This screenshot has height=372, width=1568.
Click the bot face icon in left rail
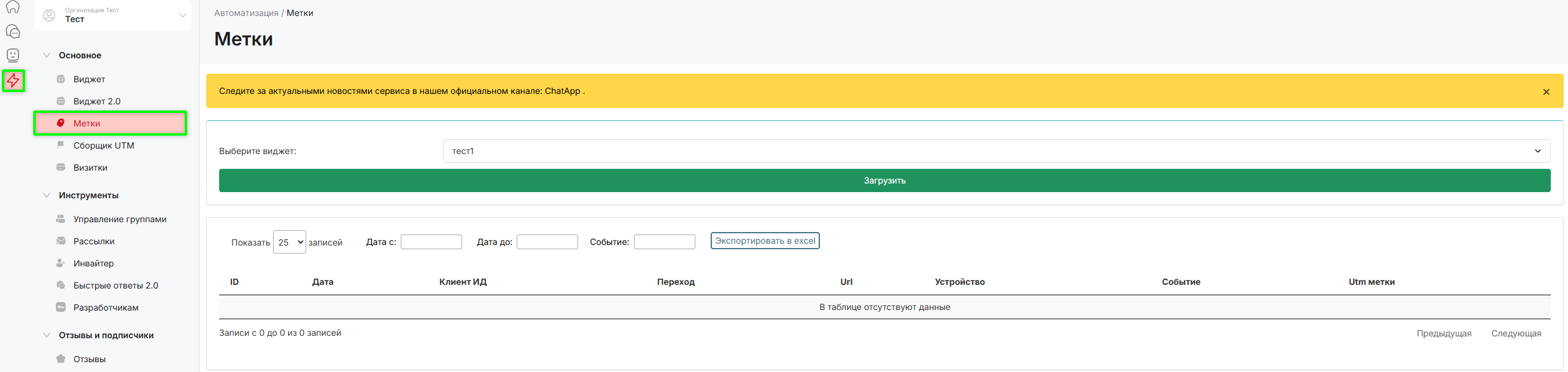(x=13, y=55)
